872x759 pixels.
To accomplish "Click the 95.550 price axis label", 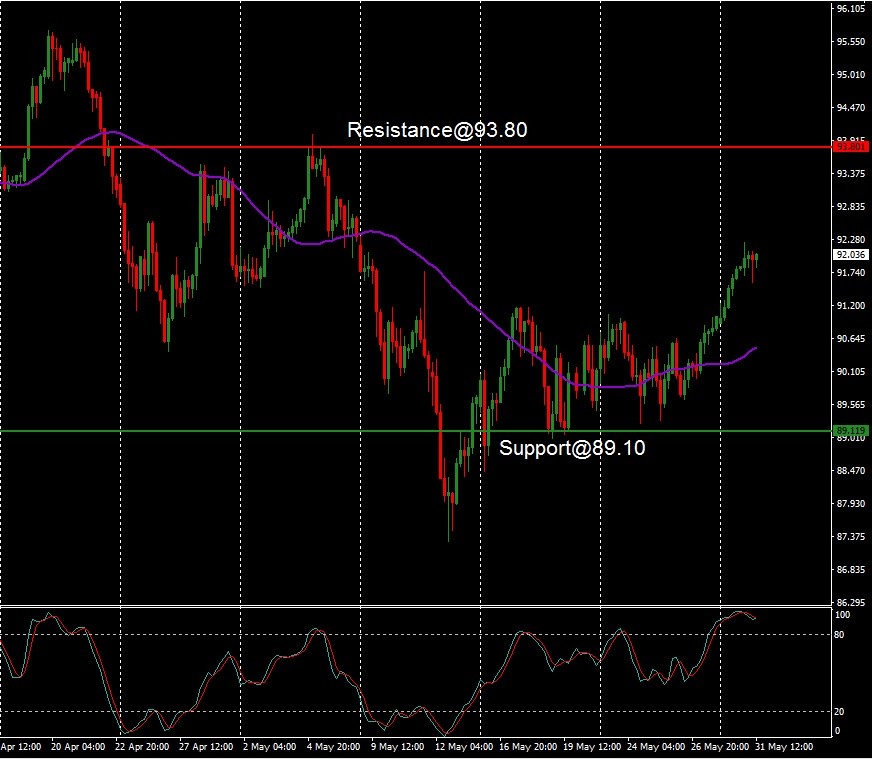I will (x=851, y=42).
